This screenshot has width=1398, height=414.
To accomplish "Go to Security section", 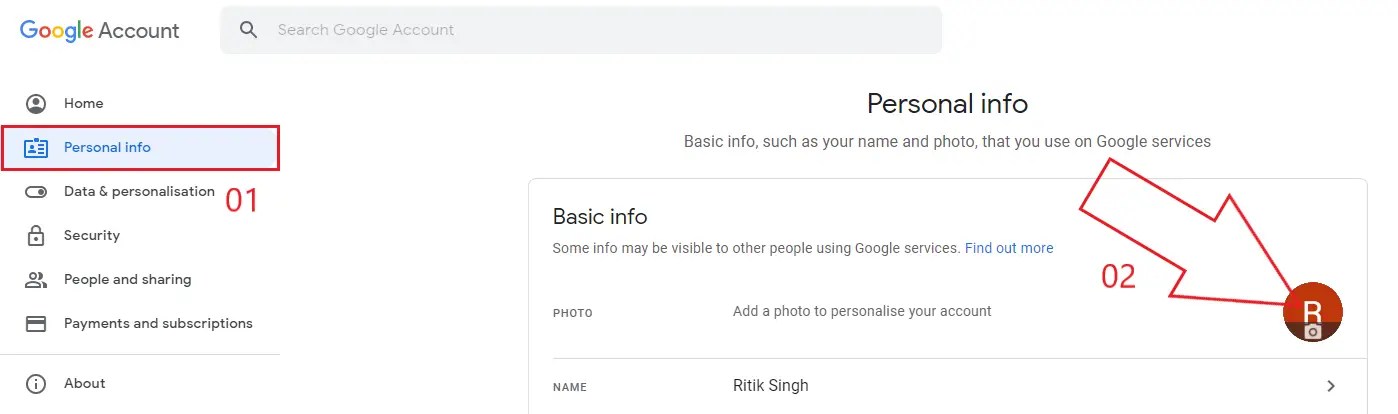I will coord(92,236).
